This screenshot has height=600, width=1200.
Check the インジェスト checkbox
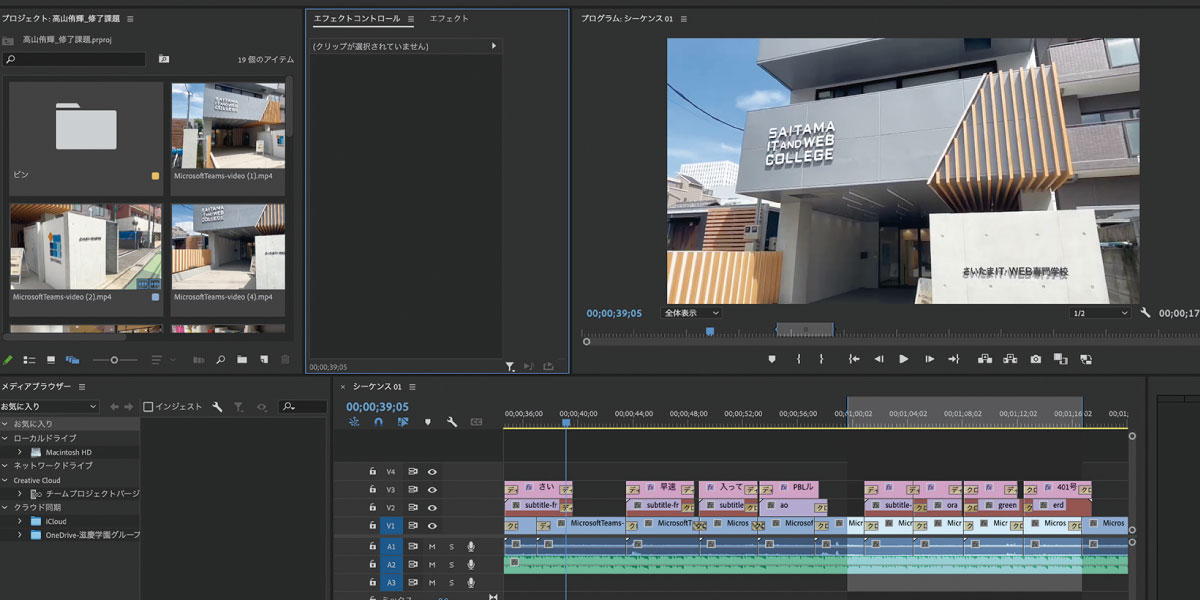[x=148, y=407]
